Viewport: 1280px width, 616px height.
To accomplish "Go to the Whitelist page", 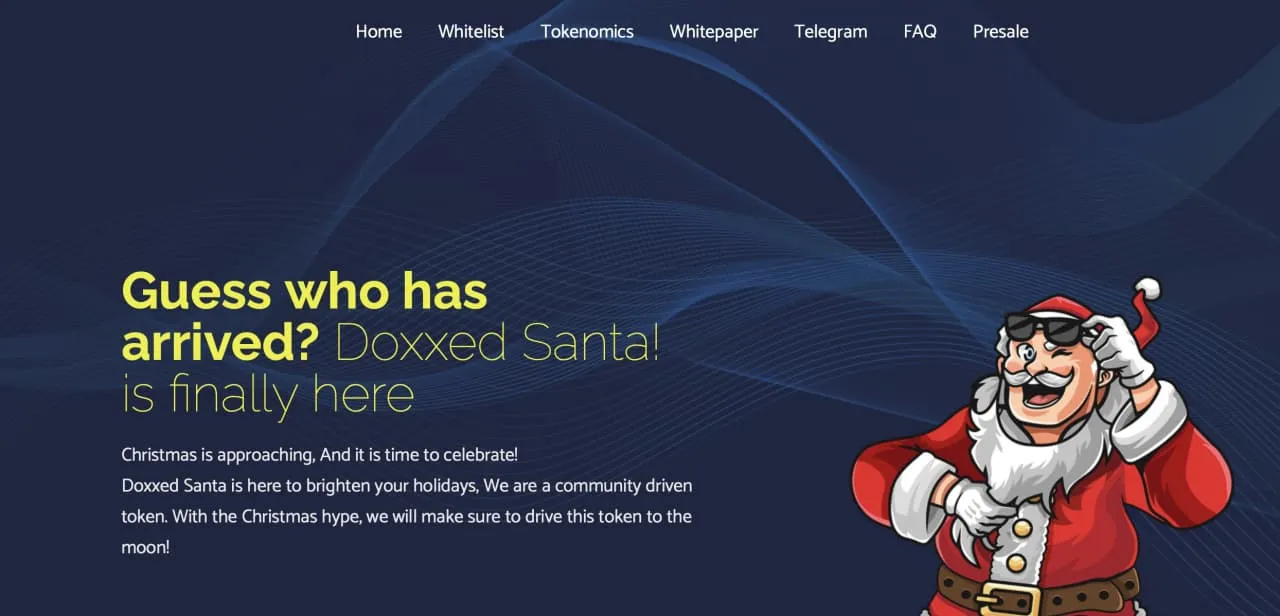I will pyautogui.click(x=471, y=31).
